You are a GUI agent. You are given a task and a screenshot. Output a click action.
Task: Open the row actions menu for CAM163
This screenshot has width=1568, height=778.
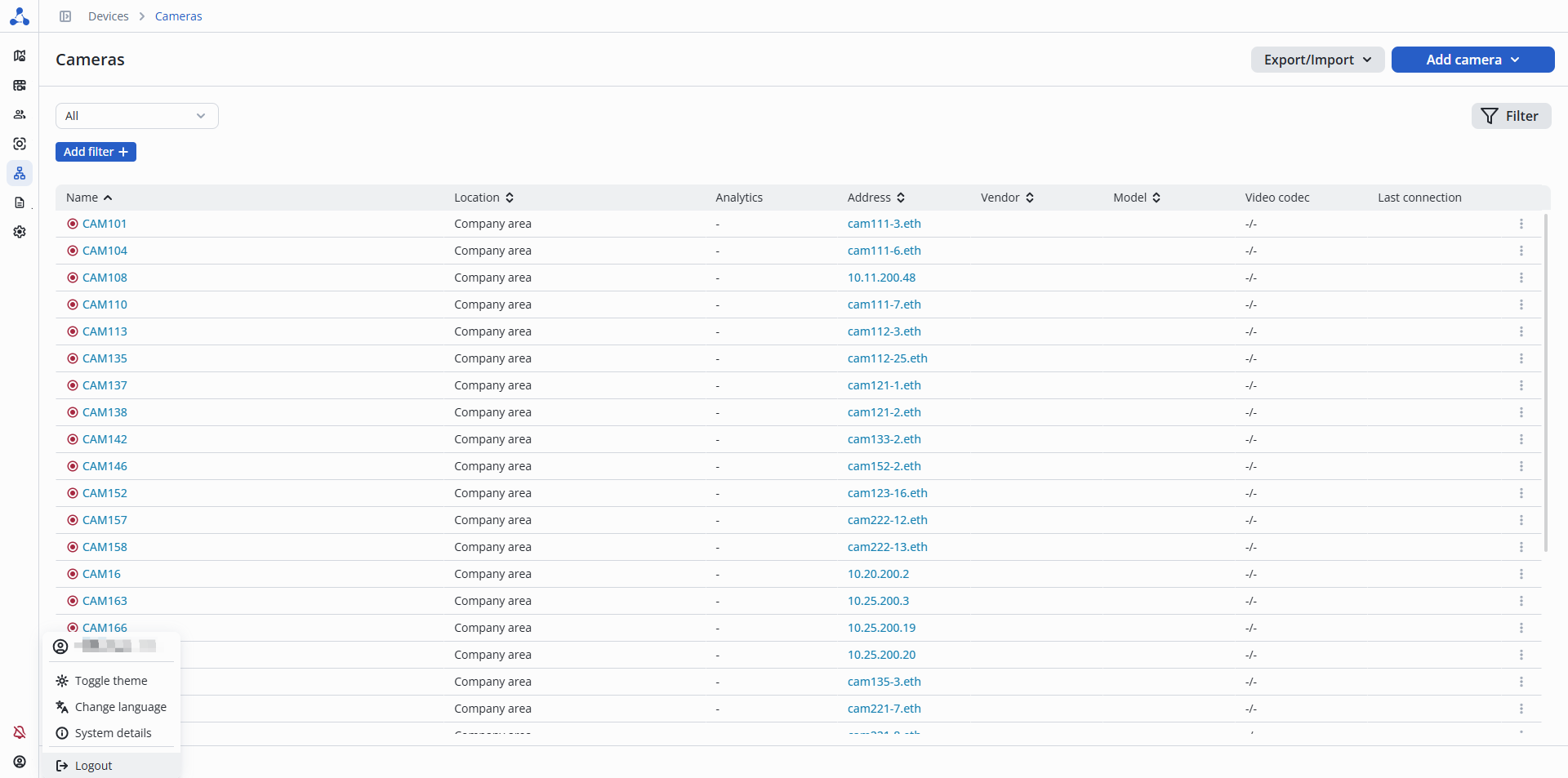pos(1521,601)
